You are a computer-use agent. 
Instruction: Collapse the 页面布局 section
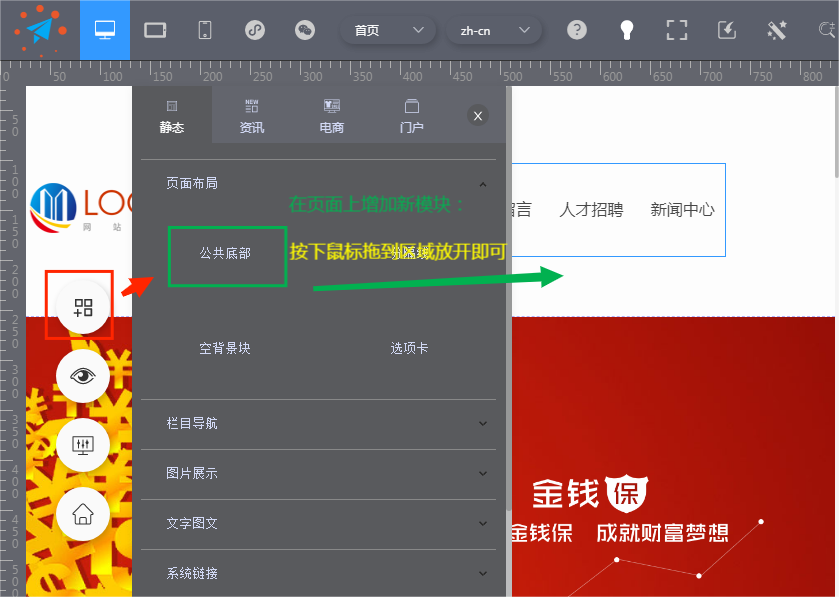coord(483,184)
